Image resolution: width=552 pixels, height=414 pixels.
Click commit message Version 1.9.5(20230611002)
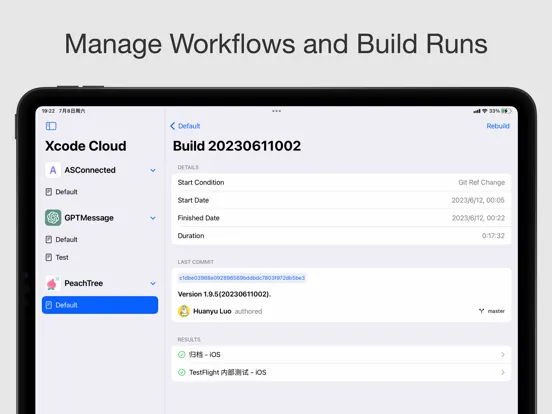click(x=224, y=294)
